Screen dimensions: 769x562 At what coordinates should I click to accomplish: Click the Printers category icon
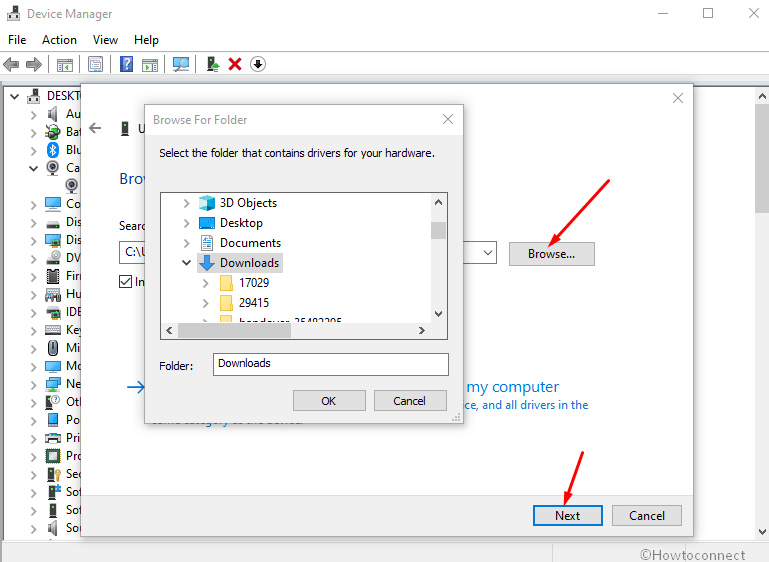click(53, 437)
